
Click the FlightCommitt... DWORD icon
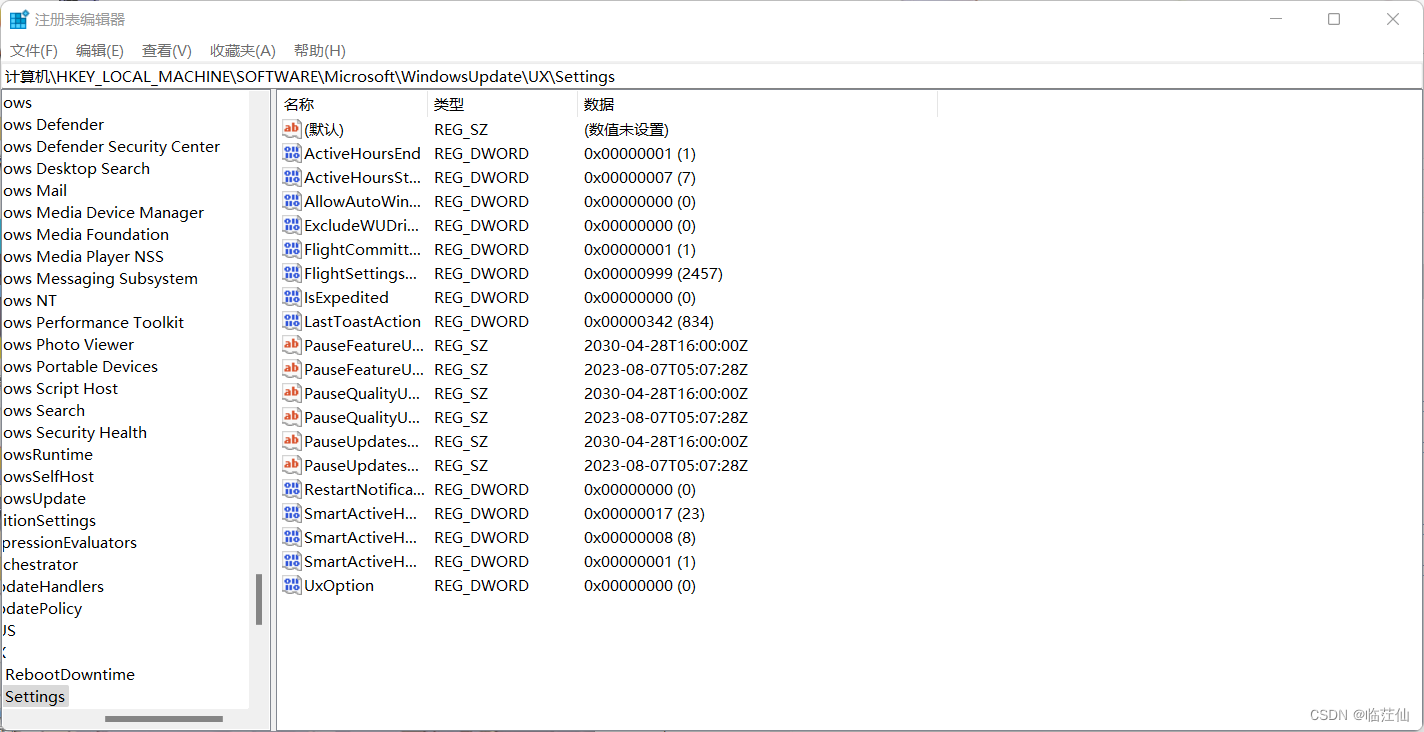click(x=292, y=249)
